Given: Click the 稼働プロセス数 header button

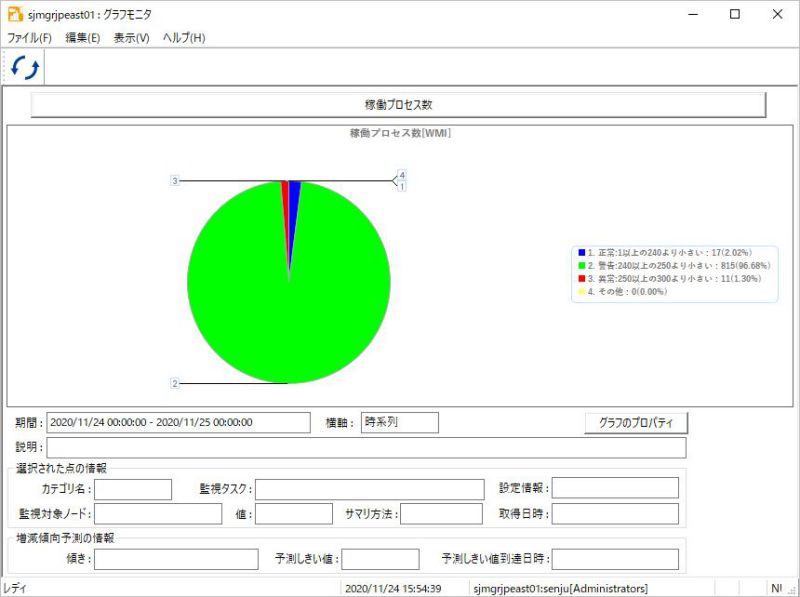Looking at the screenshot, I should tap(398, 105).
